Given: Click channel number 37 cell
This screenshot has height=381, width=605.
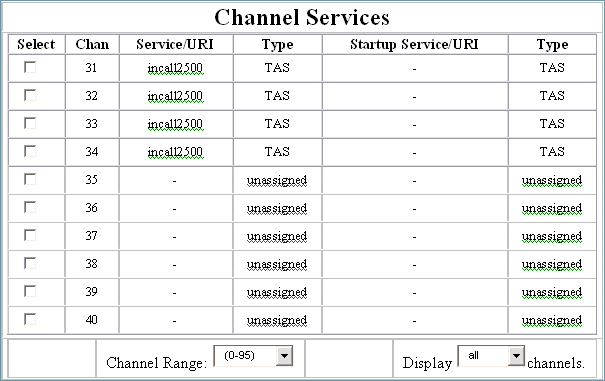Looking at the screenshot, I should [x=91, y=236].
